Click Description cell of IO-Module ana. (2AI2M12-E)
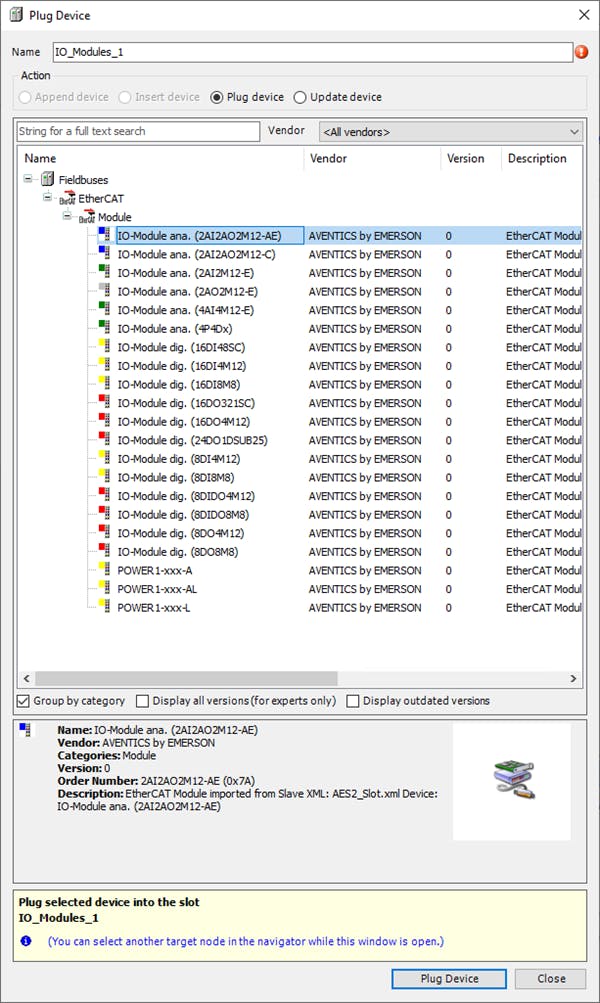This screenshot has height=1003, width=600. [x=543, y=273]
